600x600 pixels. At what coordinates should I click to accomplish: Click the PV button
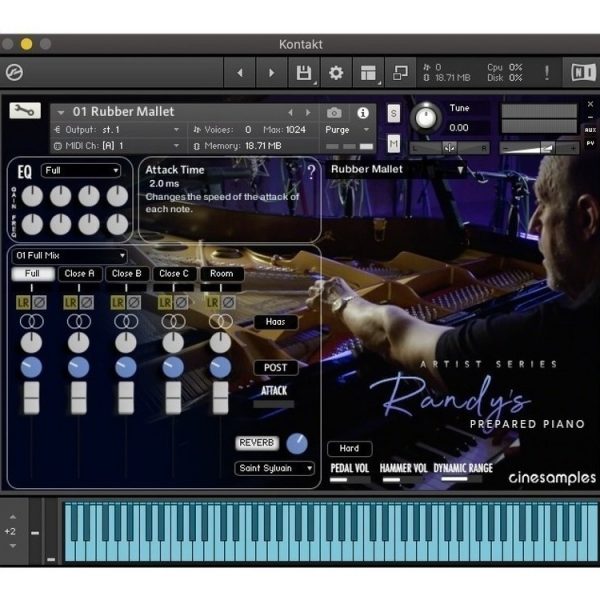pyautogui.click(x=590, y=143)
